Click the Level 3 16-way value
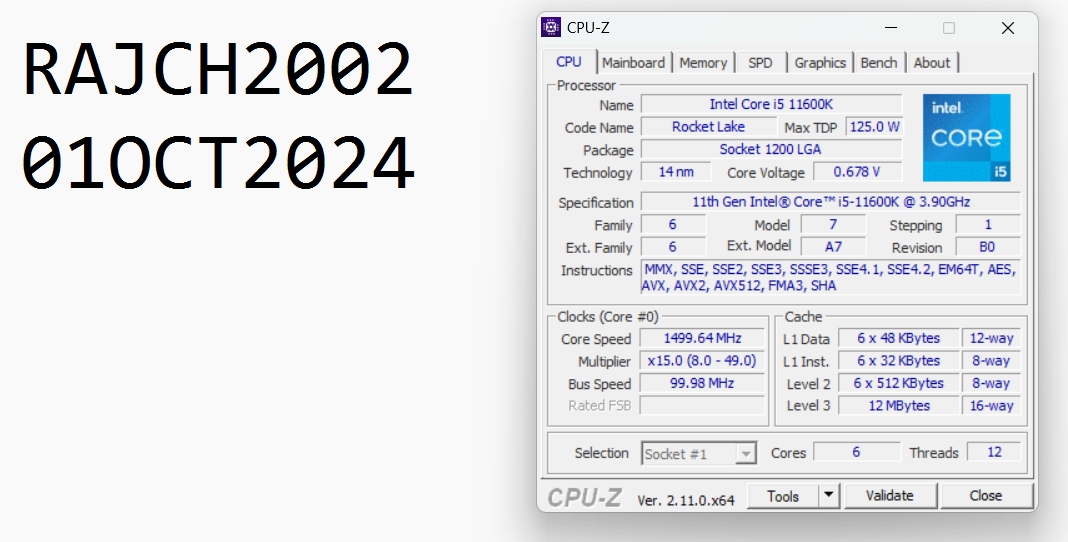1068x542 pixels. (x=992, y=406)
